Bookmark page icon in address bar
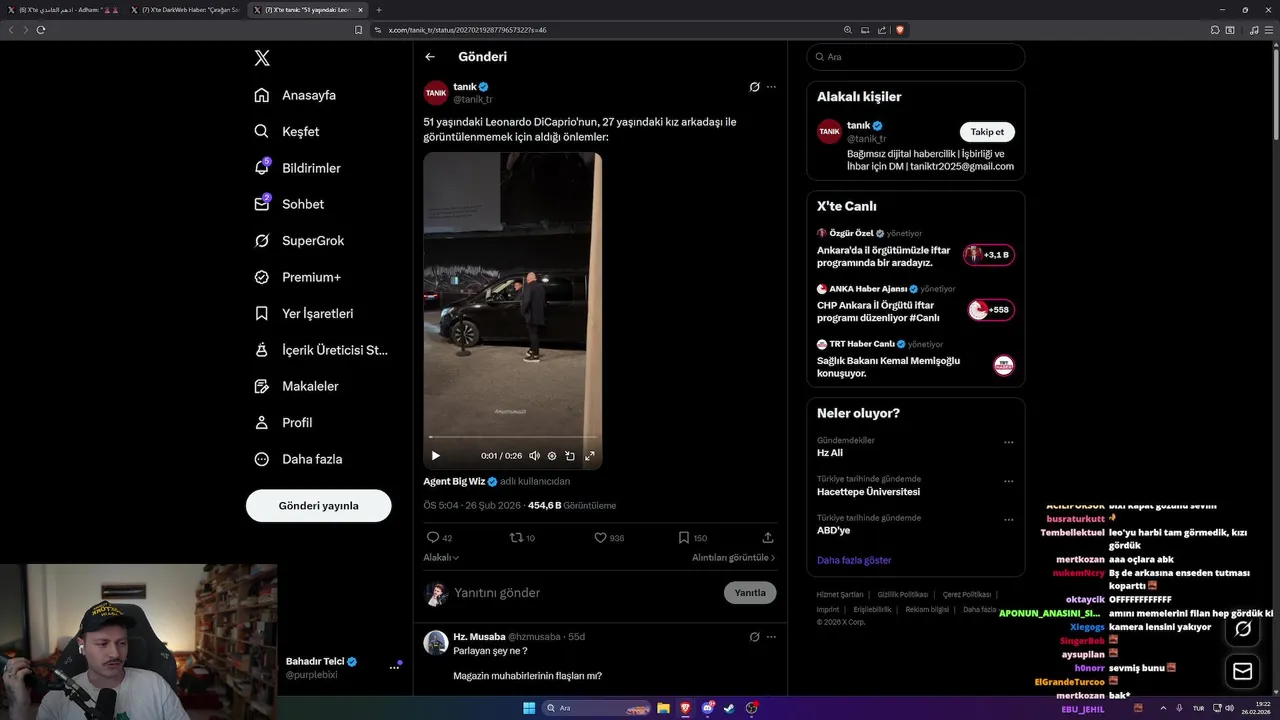Viewport: 1280px width, 720px height. tap(359, 30)
